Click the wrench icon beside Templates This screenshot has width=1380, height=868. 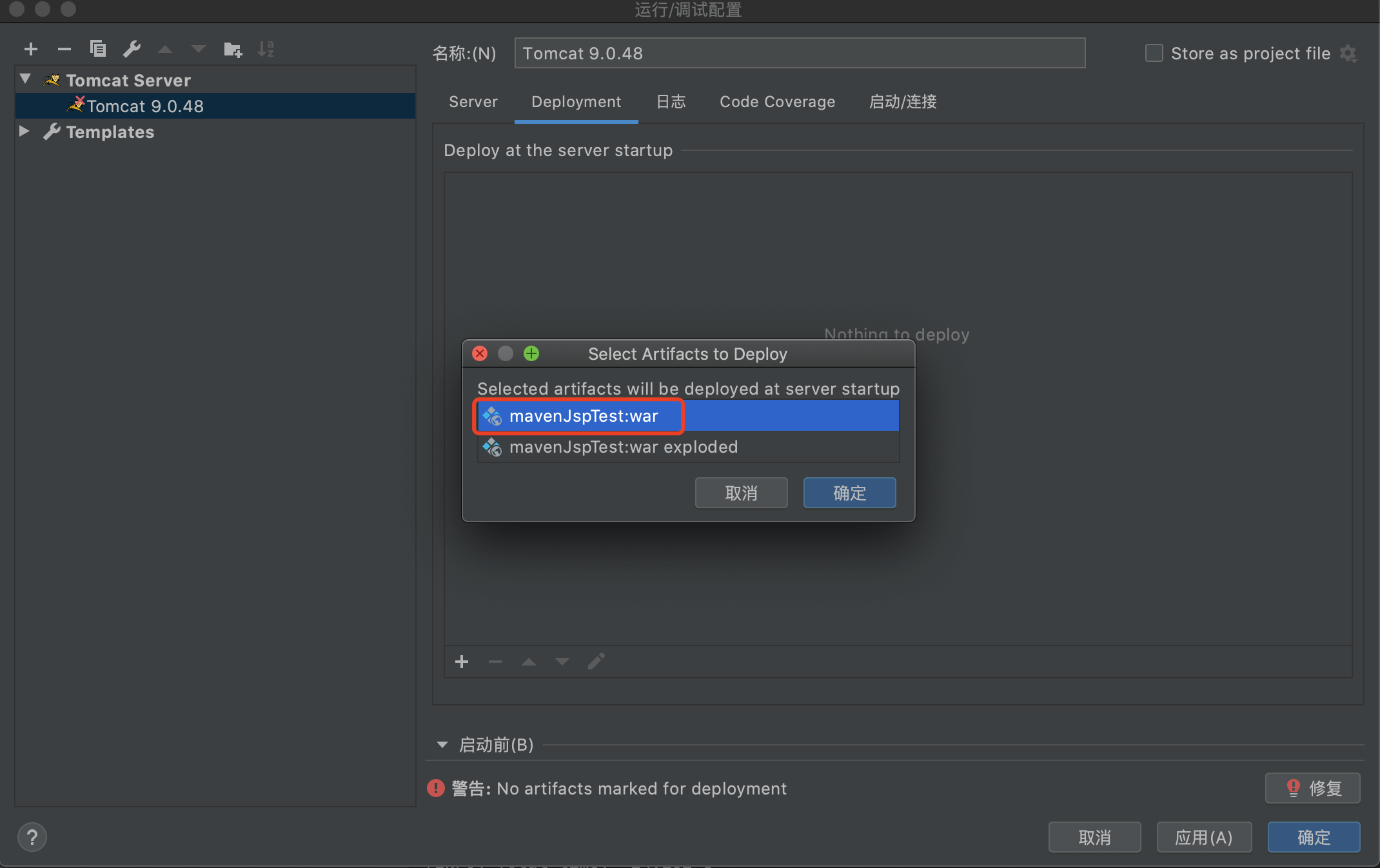[52, 132]
